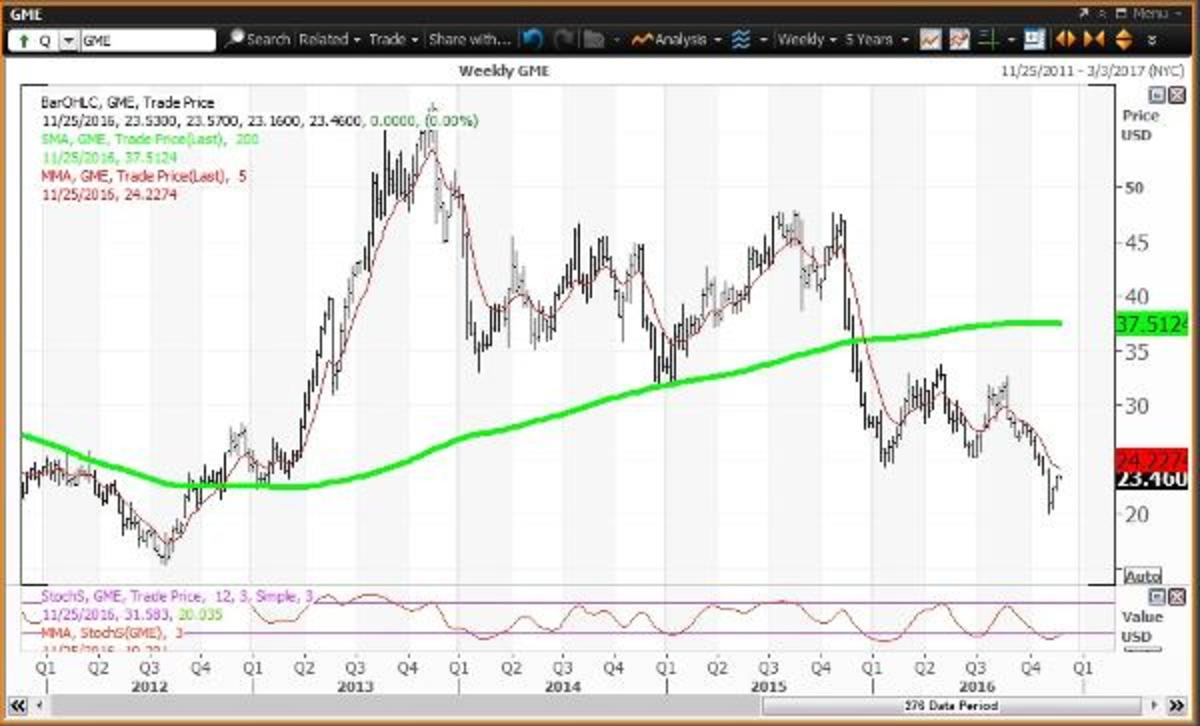Click the pop-out arrow icon in title bar
Screen dimensions: 1200x726
[x=1084, y=13]
